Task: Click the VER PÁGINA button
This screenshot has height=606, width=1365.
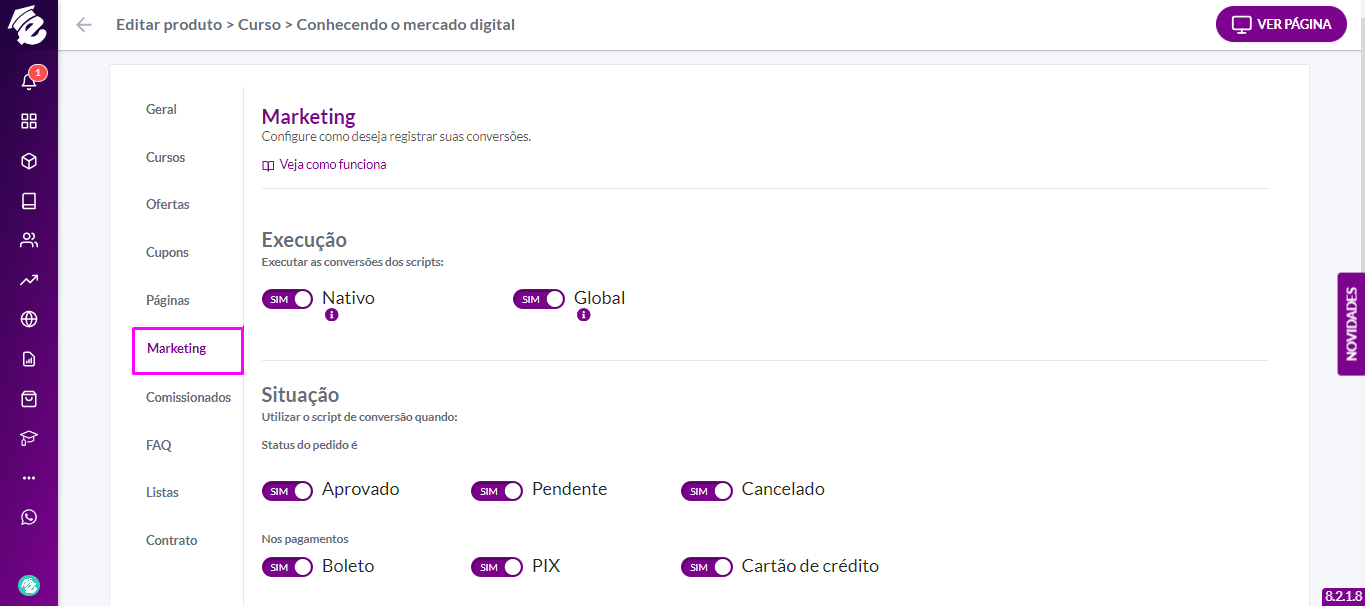Action: pyautogui.click(x=1281, y=24)
